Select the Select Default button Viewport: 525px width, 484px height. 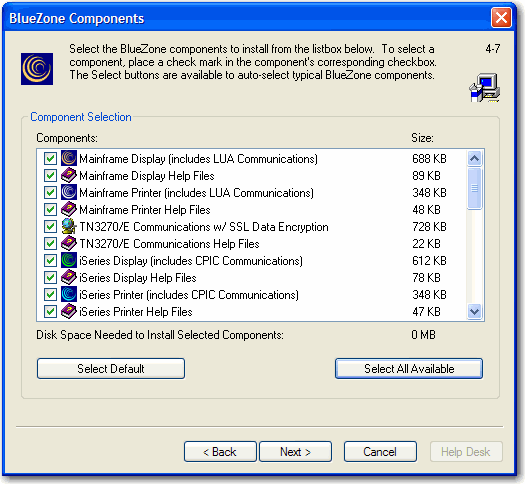pyautogui.click(x=111, y=369)
